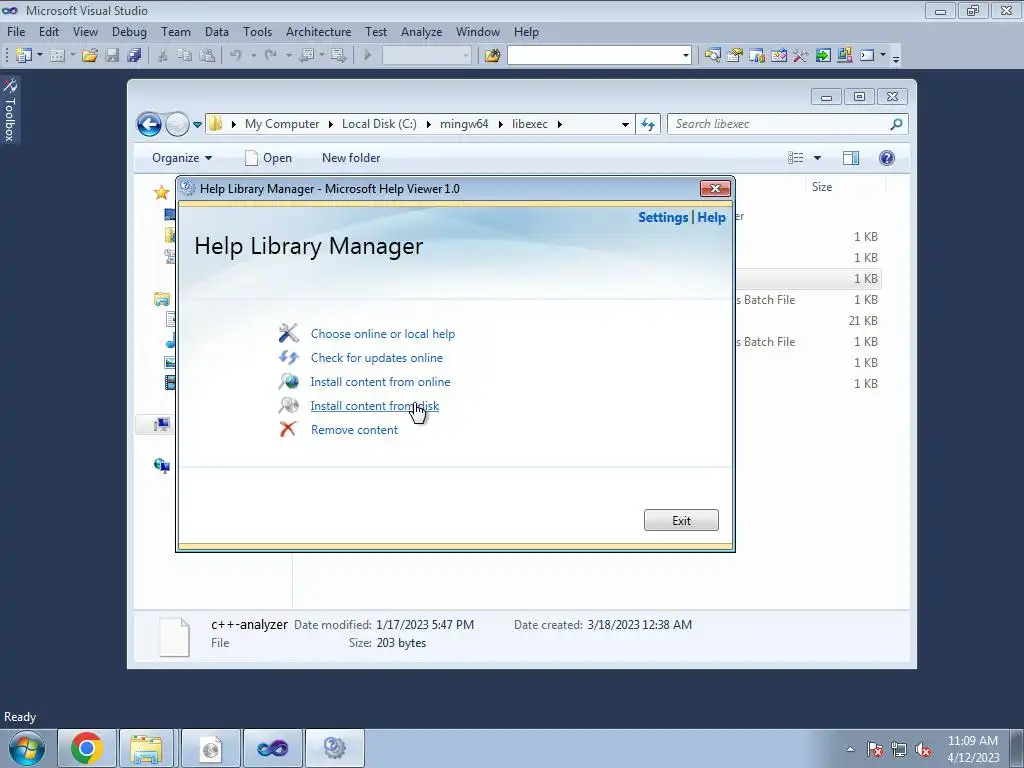Click Exit button in Help Library Manager
Screen dimensions: 1024x768
click(x=681, y=520)
